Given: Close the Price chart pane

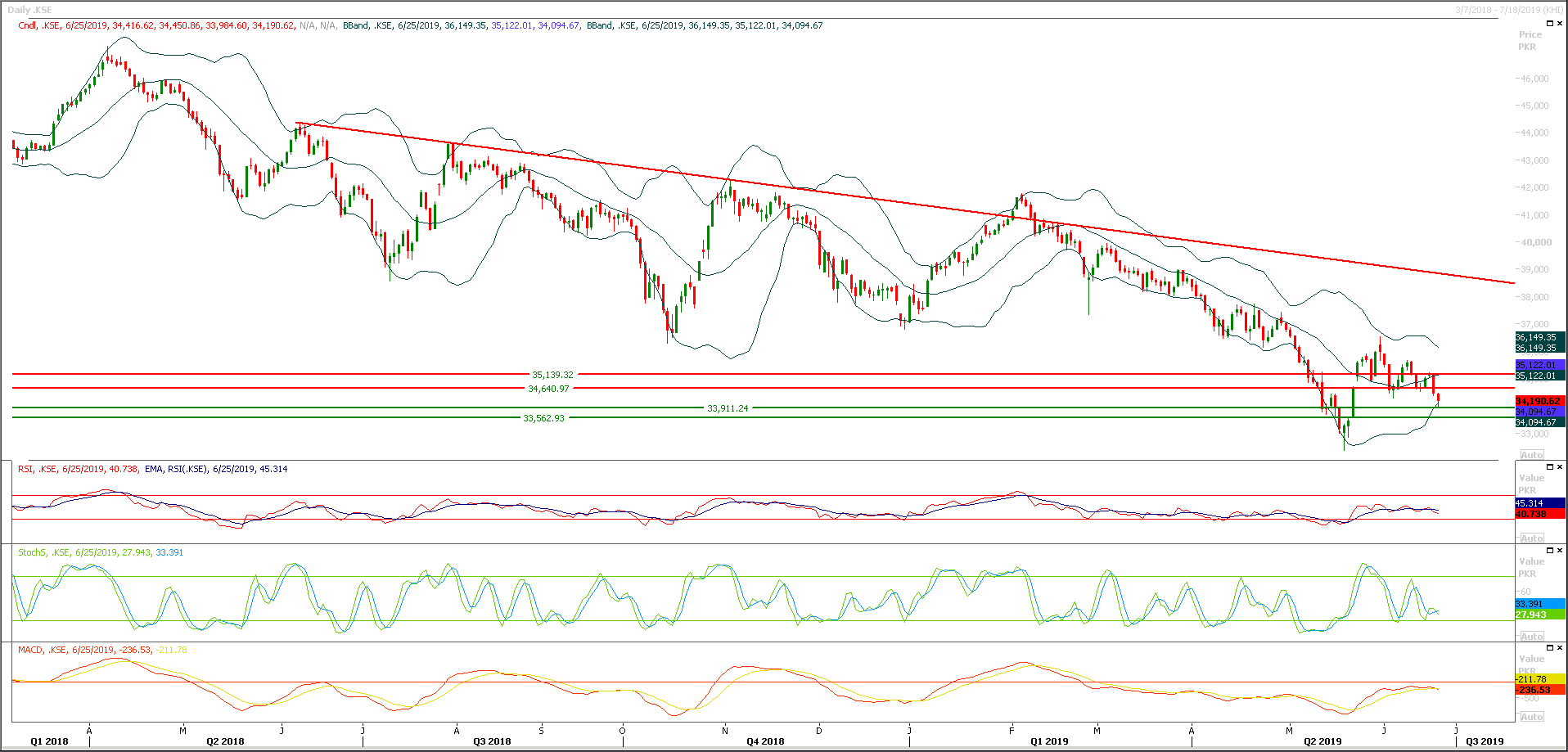Looking at the screenshot, I should pos(1560,23).
